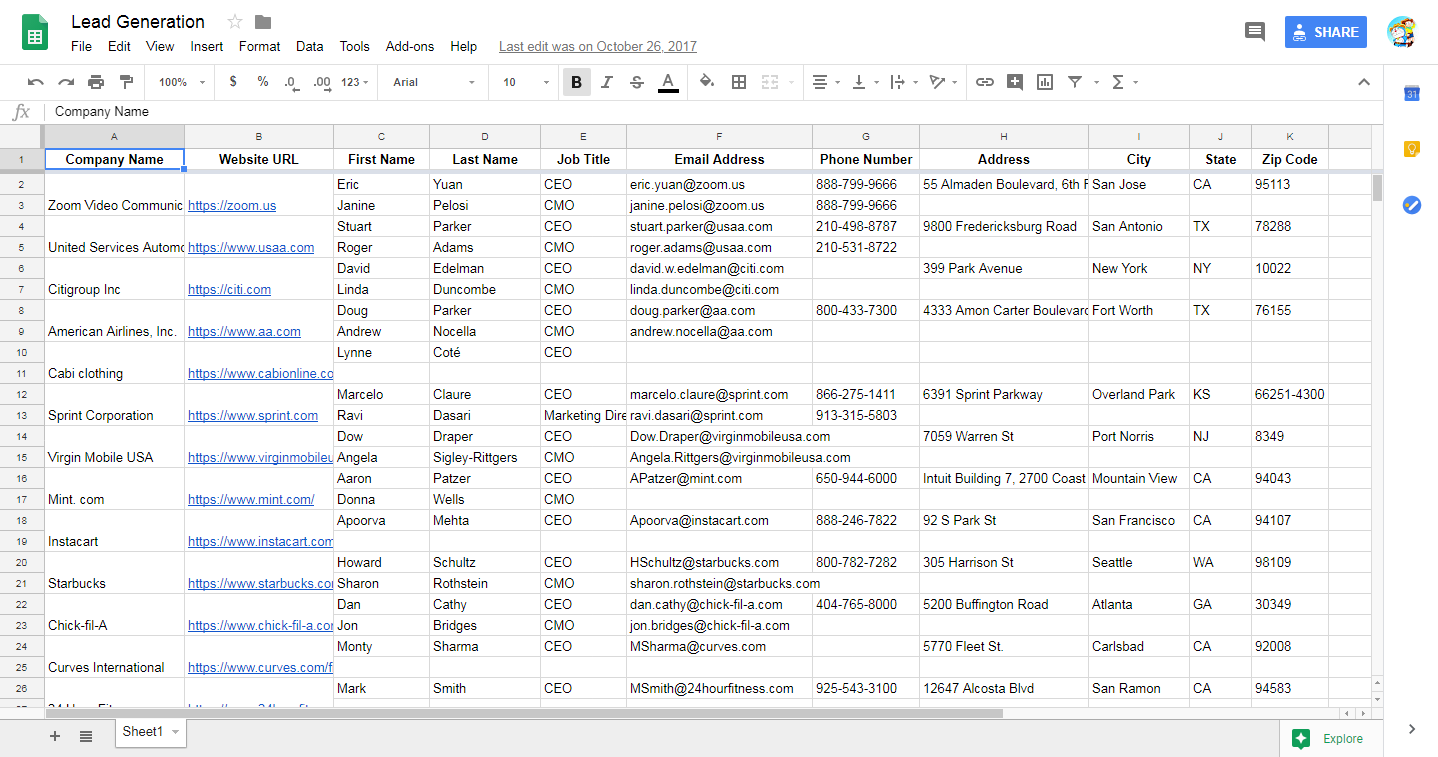The height and width of the screenshot is (757, 1438).
Task: Open vertical align dropdown
Action: point(865,82)
